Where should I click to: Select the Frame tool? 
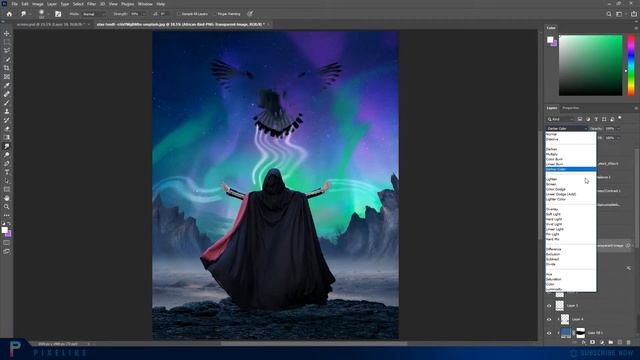click(7, 77)
